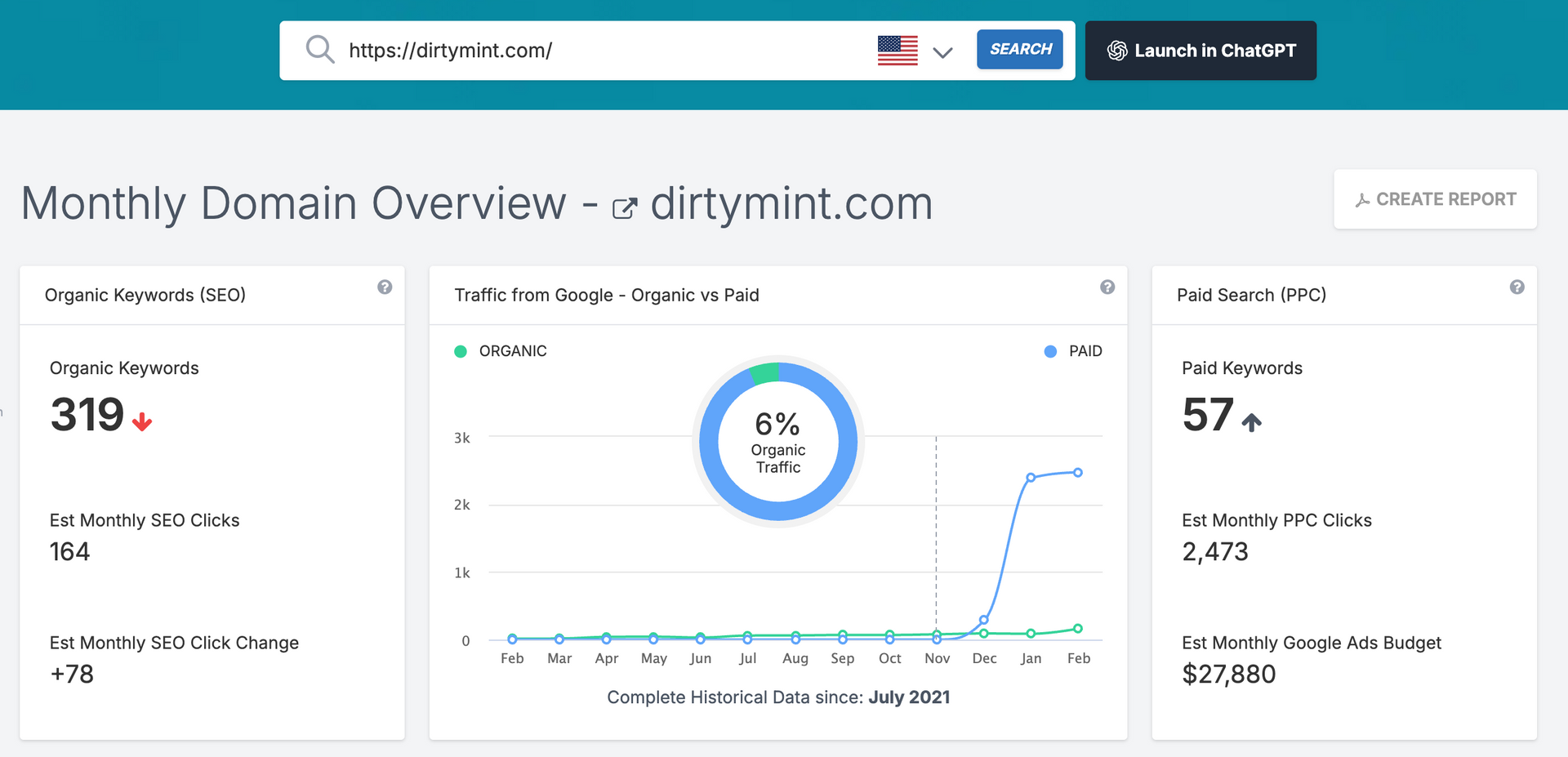
Task: Open the external link icon beside dirtymint.com
Action: [x=624, y=208]
